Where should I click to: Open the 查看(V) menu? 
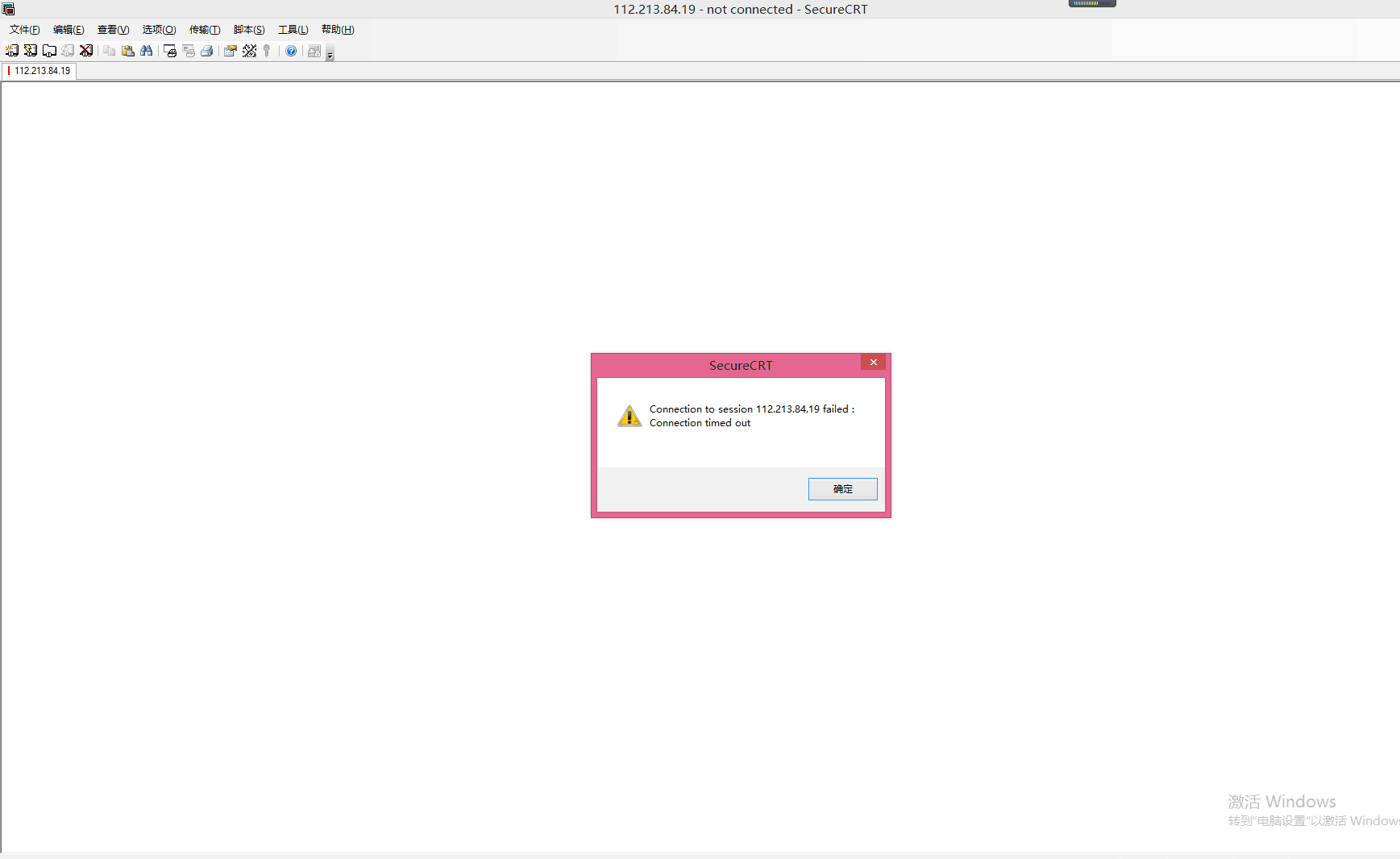coord(114,30)
